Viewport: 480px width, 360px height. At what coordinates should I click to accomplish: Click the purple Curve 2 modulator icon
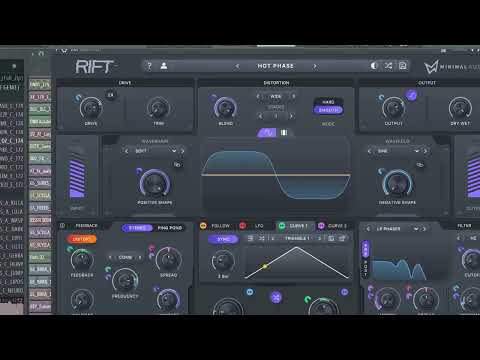(321, 226)
